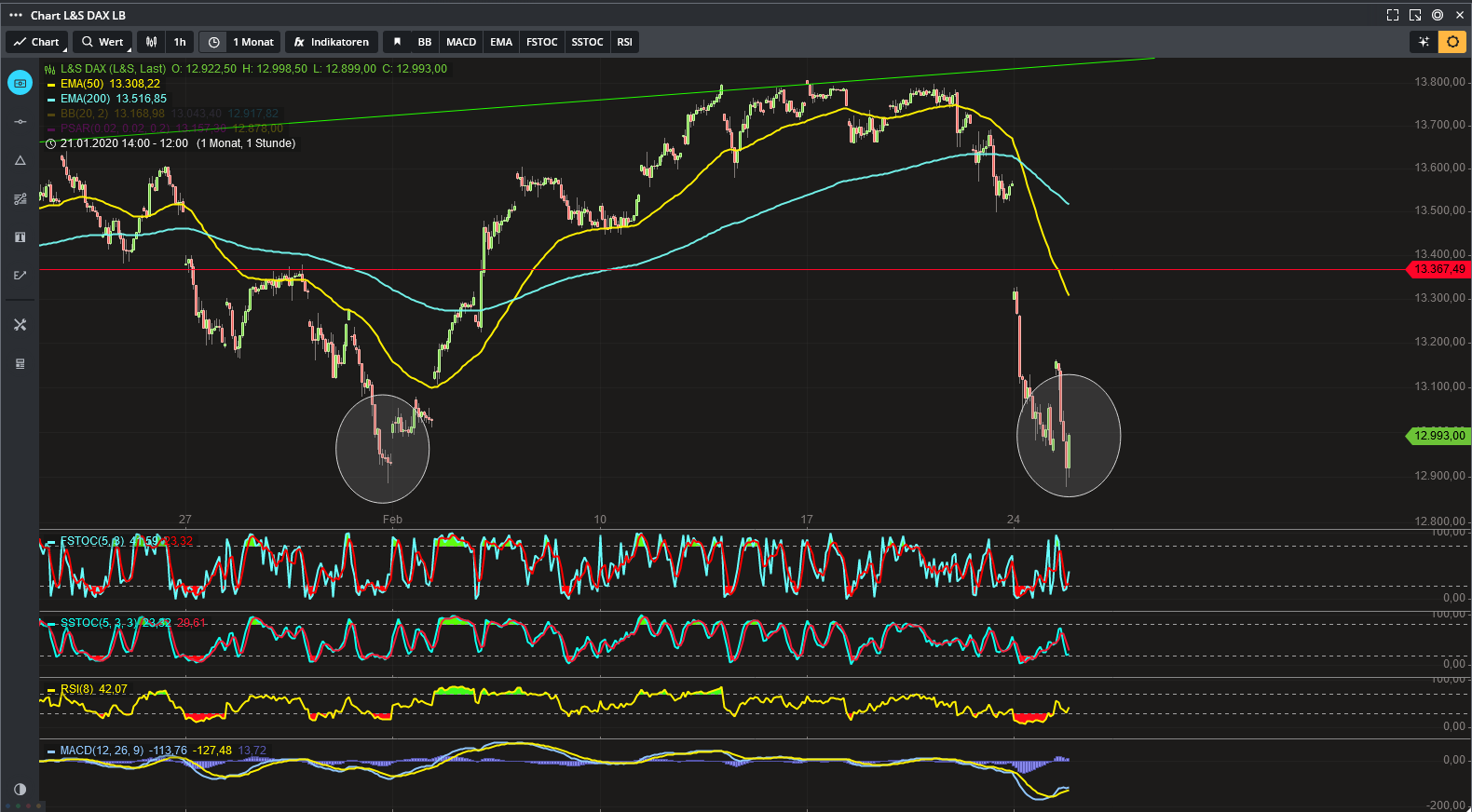Image resolution: width=1472 pixels, height=812 pixels.
Task: Click the 24 date label on time axis
Action: pyautogui.click(x=1014, y=520)
